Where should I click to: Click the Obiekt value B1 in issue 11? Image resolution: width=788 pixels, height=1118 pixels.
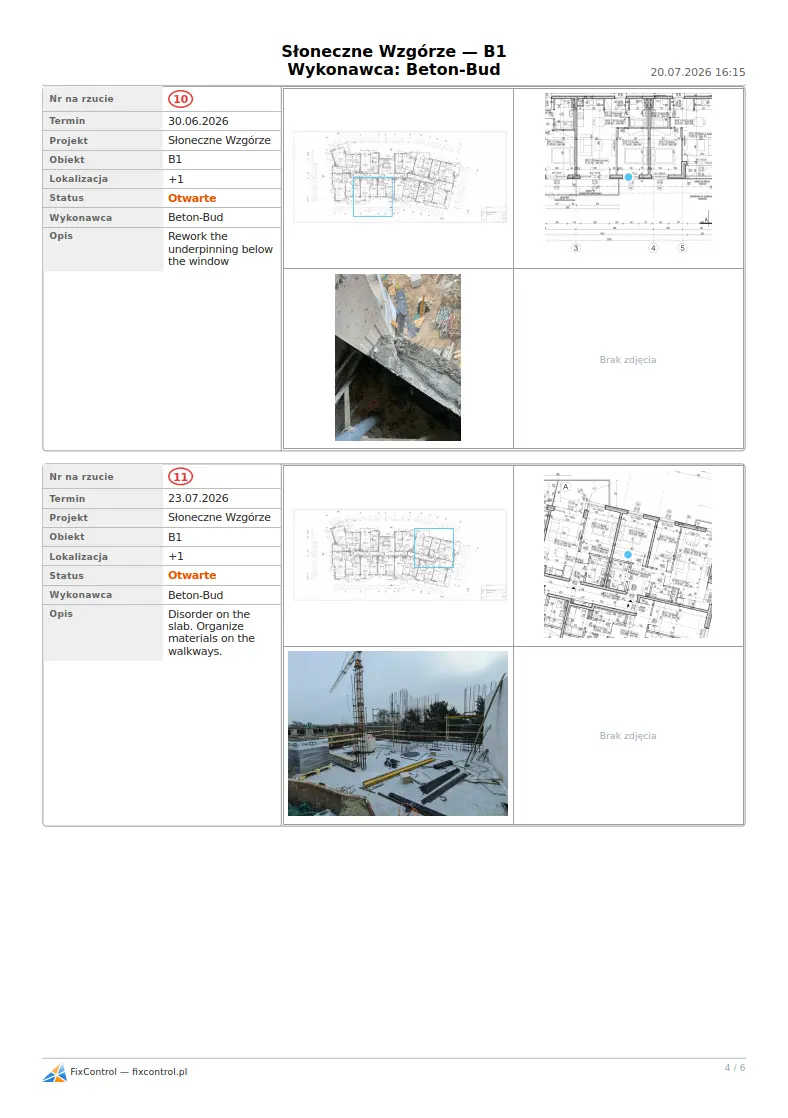[x=175, y=537]
